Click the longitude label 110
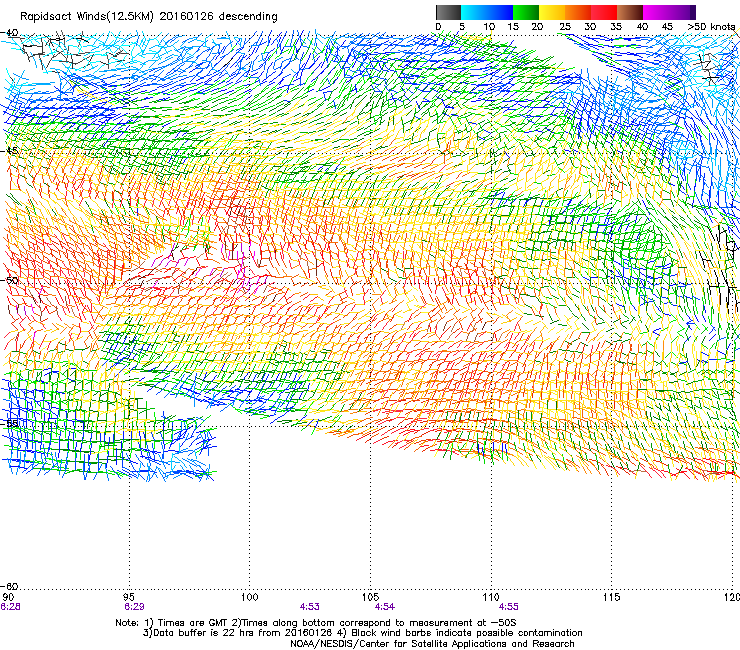This screenshot has width=740, height=650. coord(491,597)
